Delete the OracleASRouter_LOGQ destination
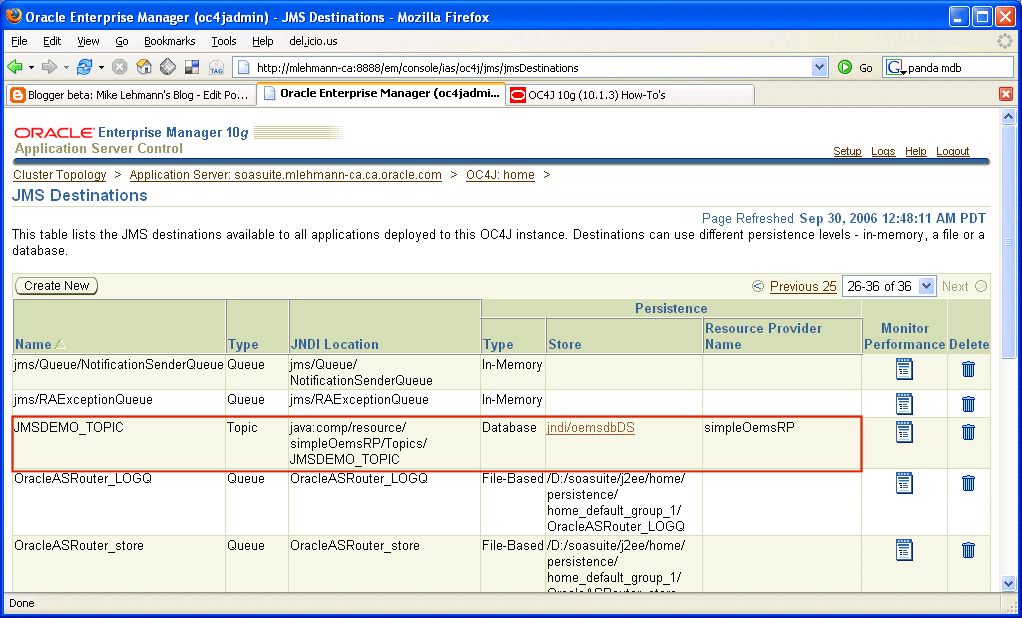 (969, 483)
